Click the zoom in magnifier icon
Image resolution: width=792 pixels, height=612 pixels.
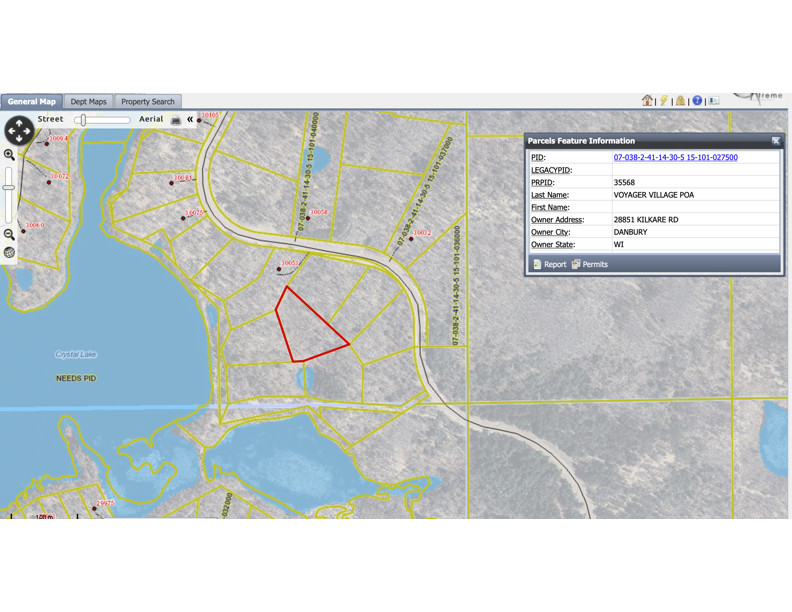[x=9, y=155]
